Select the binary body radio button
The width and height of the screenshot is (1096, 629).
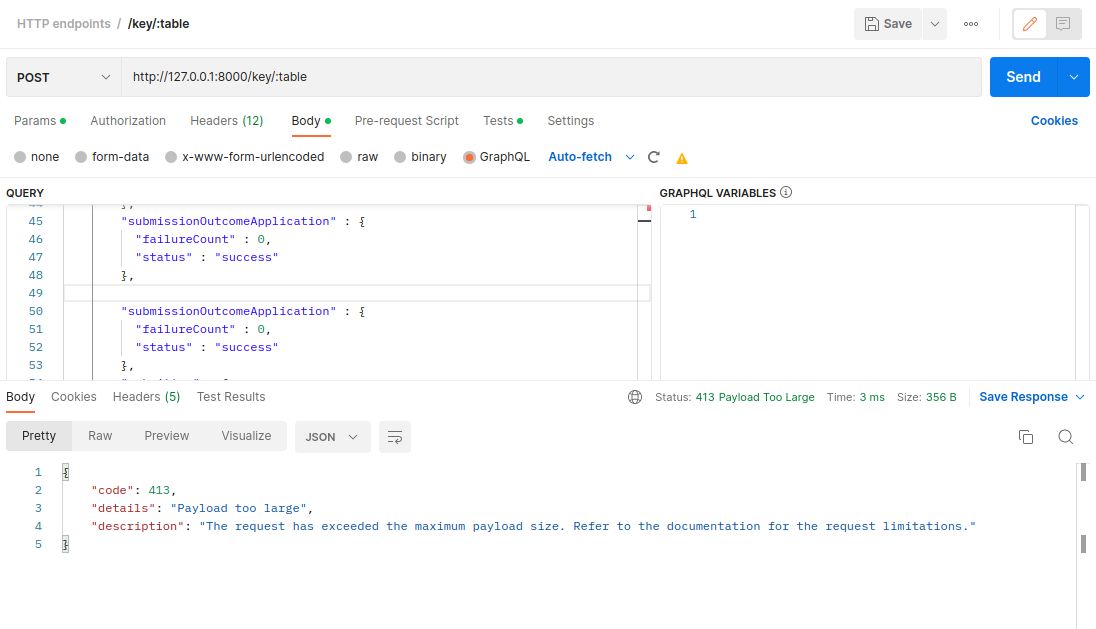(x=400, y=157)
